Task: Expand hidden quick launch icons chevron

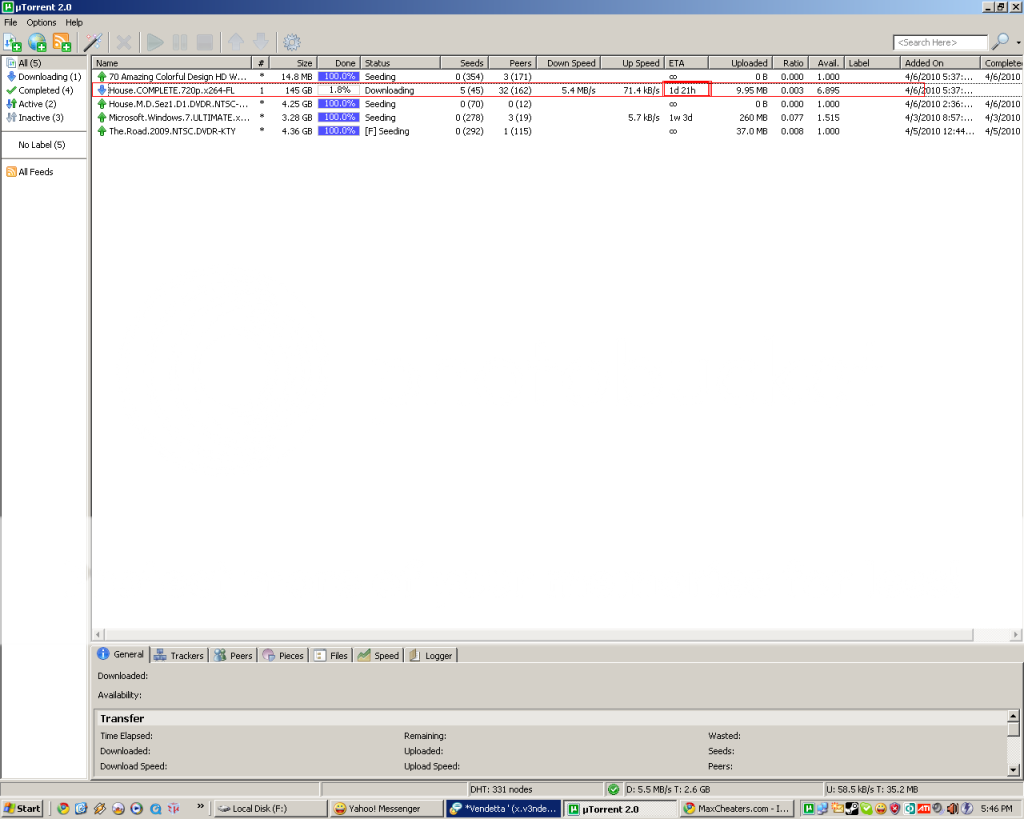Action: pyautogui.click(x=200, y=806)
